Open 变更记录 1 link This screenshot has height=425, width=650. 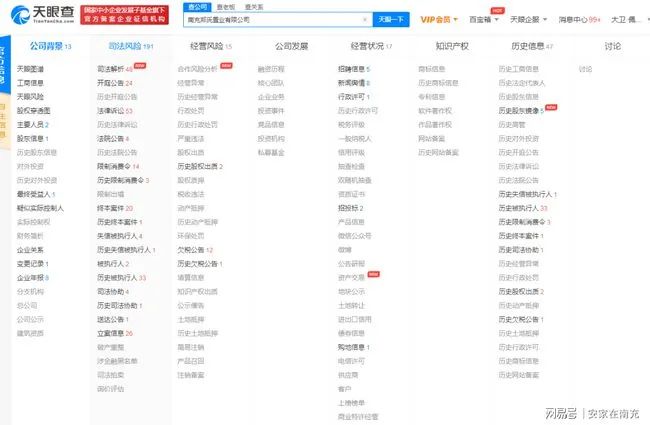point(33,264)
